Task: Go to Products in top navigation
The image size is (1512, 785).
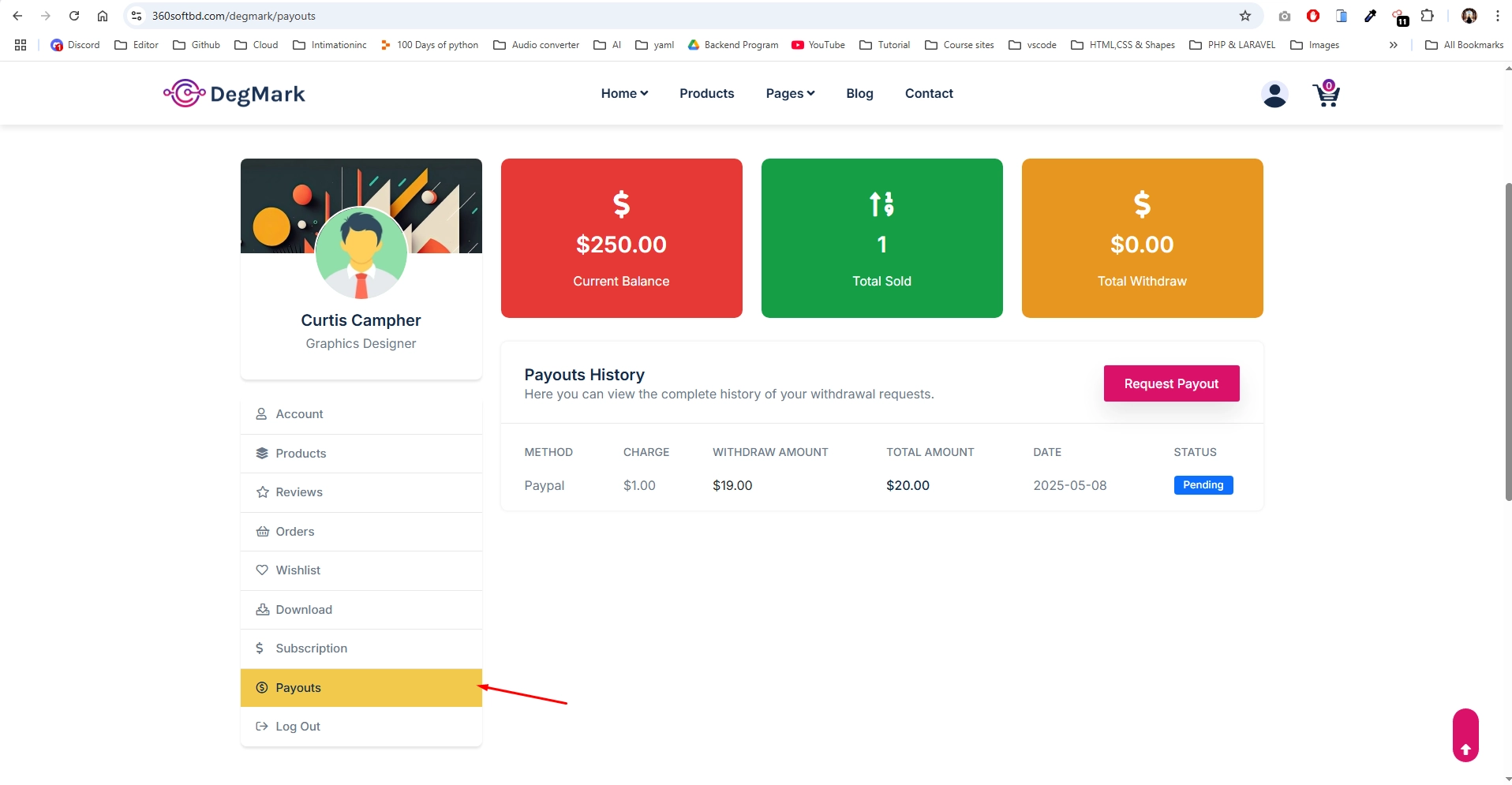Action: [707, 93]
